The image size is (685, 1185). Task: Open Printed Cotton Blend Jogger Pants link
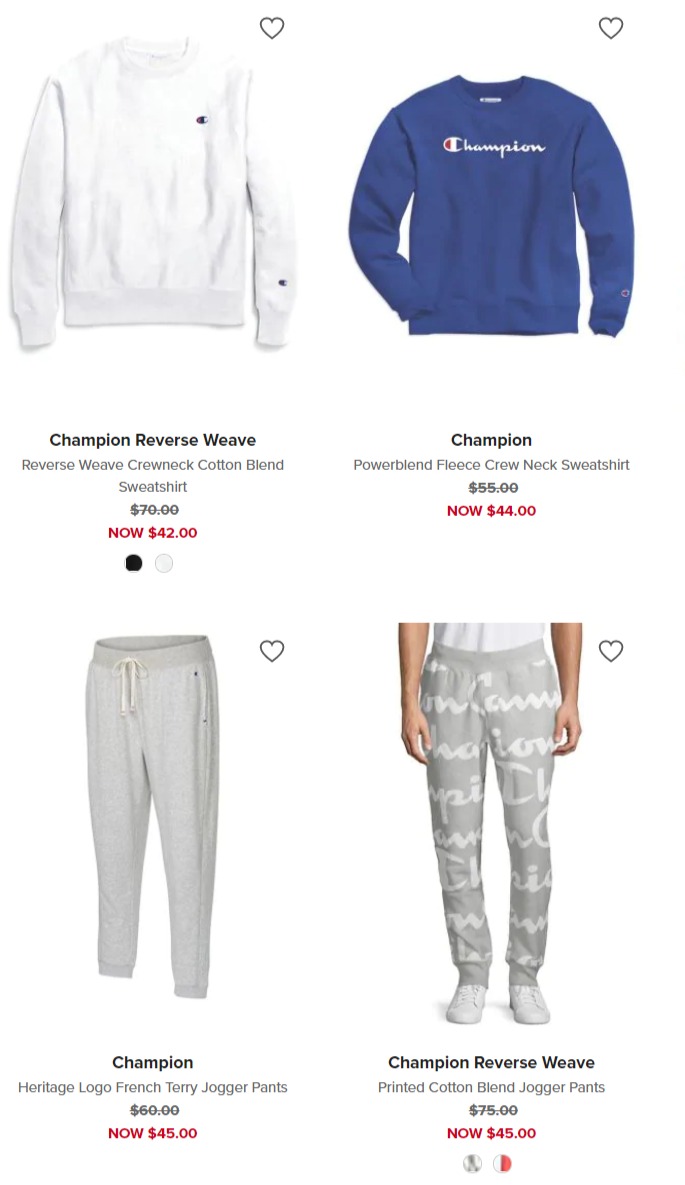(491, 1088)
